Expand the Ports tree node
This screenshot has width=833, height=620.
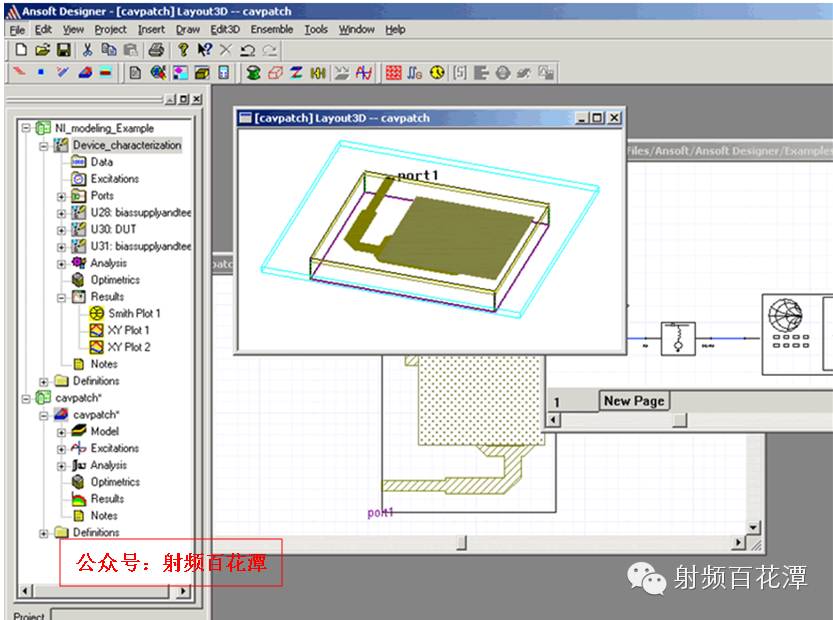point(61,196)
